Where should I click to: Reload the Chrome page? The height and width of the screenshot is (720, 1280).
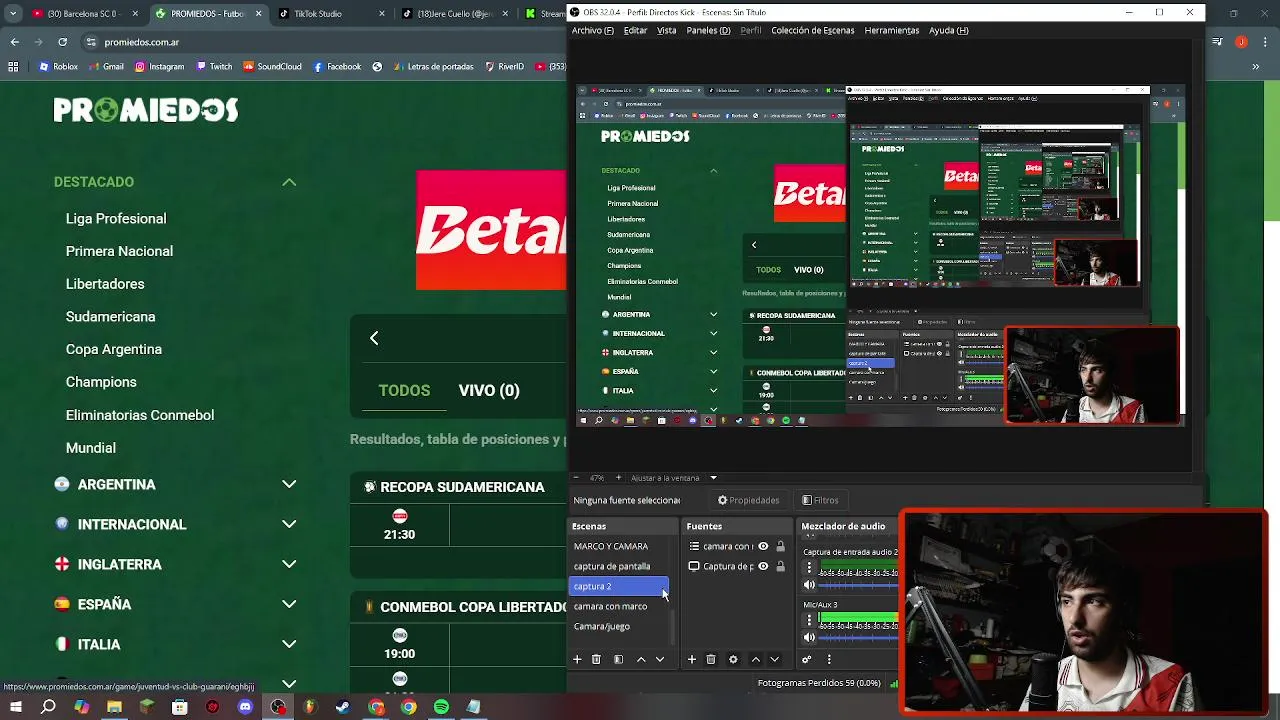tap(63, 42)
